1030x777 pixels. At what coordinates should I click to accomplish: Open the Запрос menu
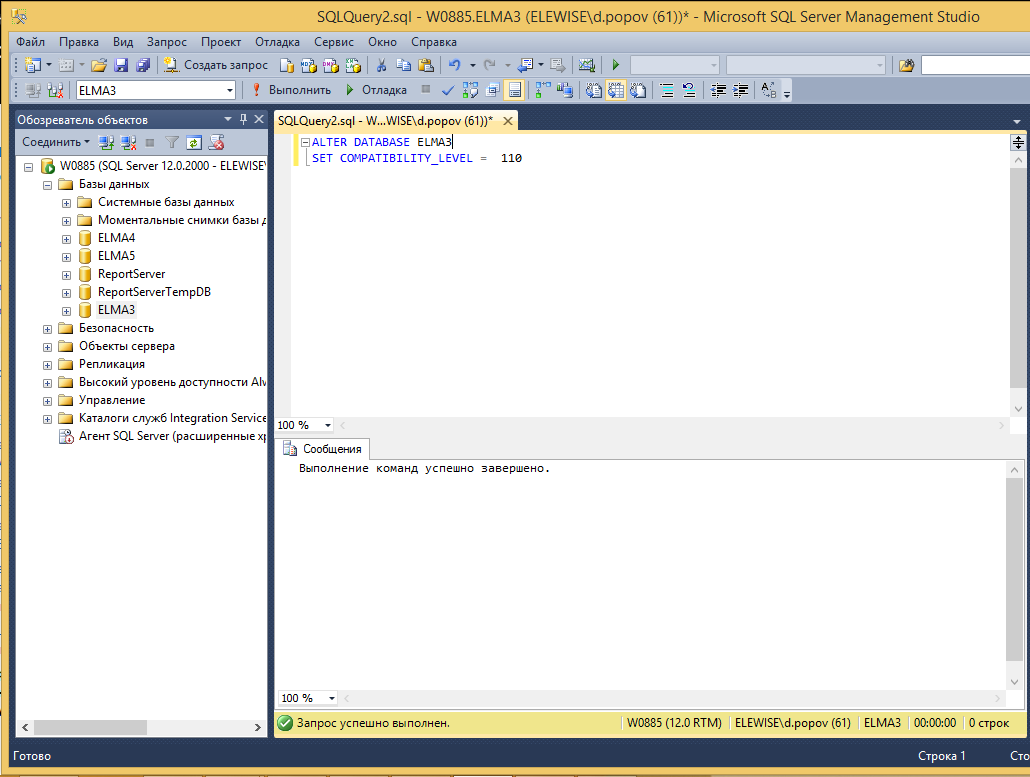coord(166,42)
